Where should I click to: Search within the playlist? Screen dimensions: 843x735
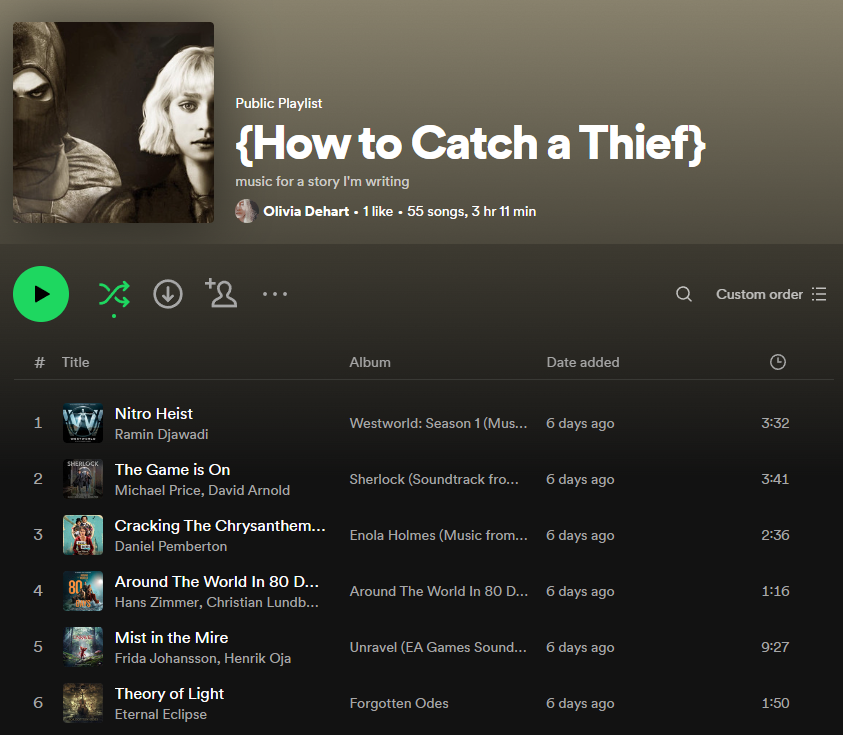point(684,294)
